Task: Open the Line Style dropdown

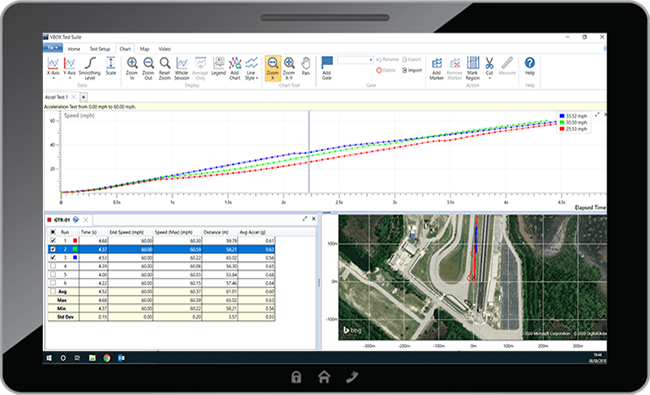Action: pos(251,68)
